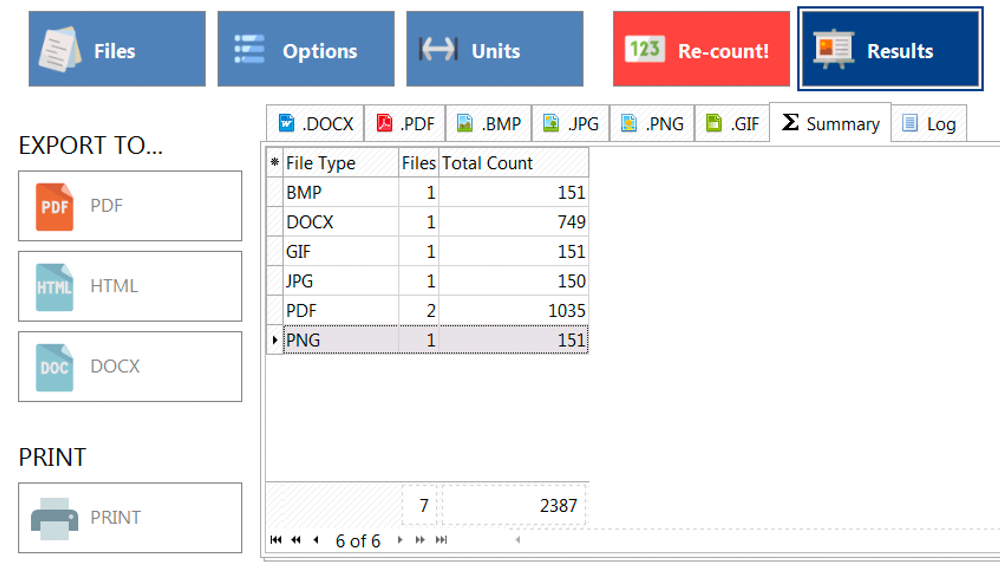Image resolution: width=1000 pixels, height=566 pixels.
Task: Export results to PDF
Action: click(x=130, y=206)
